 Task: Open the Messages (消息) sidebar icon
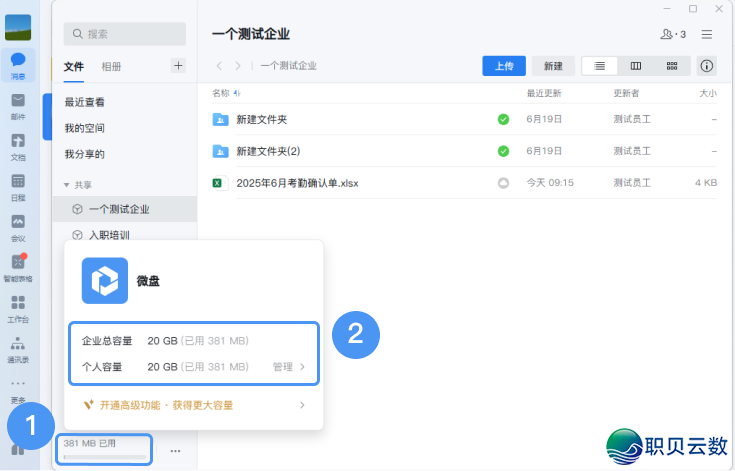[18, 65]
